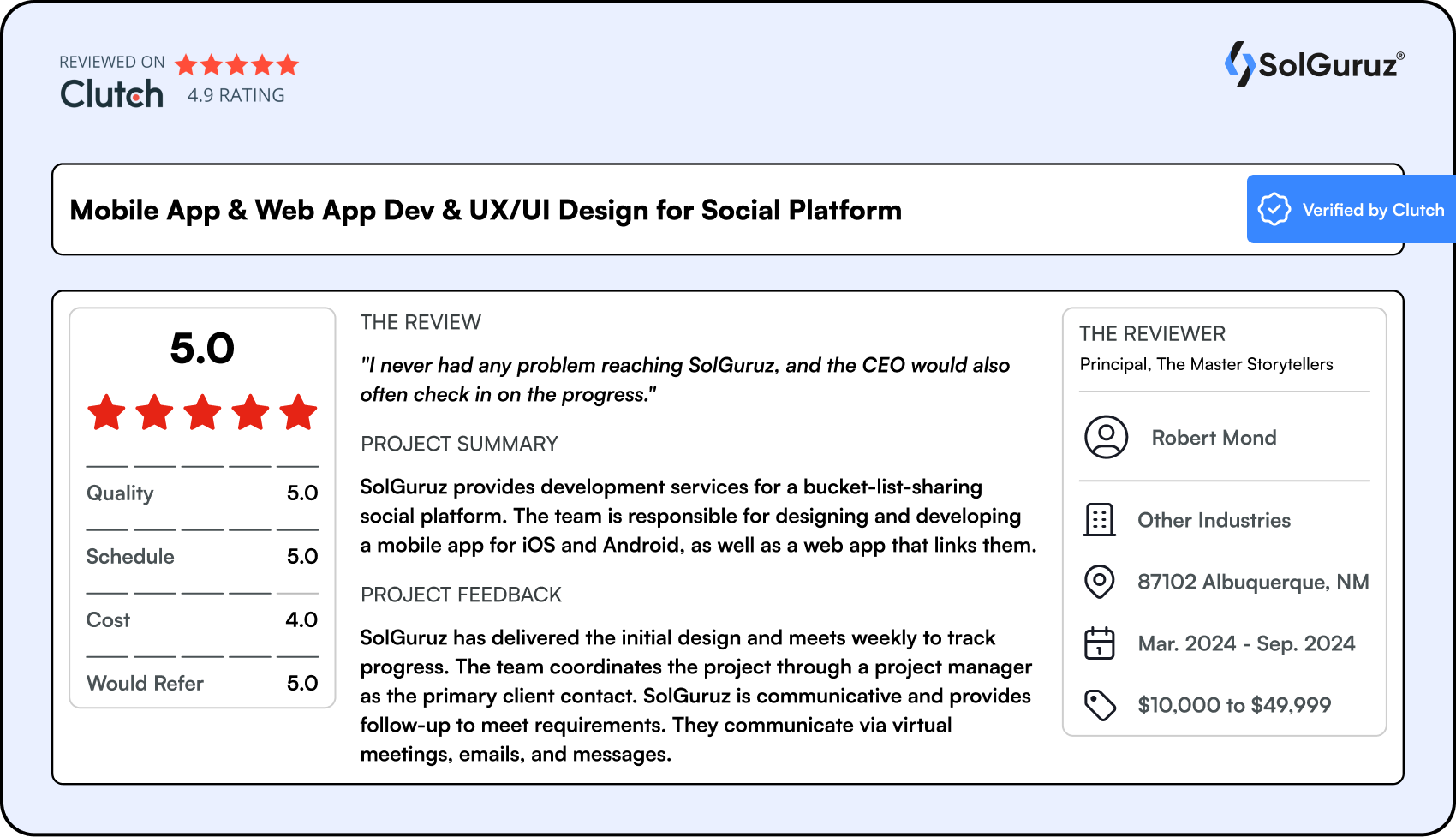
Task: Click the Quality rating row
Action: (x=202, y=493)
